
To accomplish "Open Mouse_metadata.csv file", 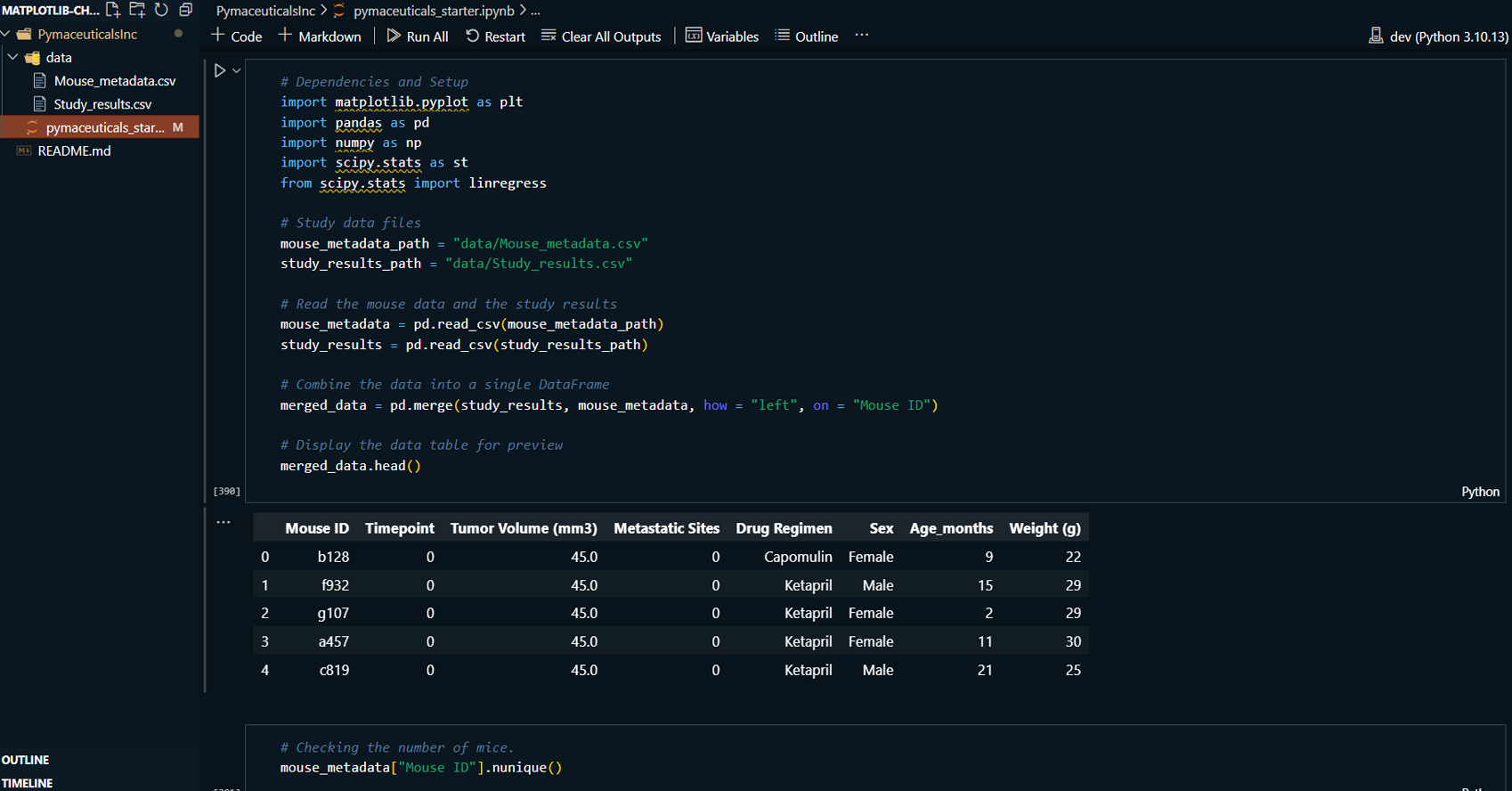I will [x=114, y=81].
